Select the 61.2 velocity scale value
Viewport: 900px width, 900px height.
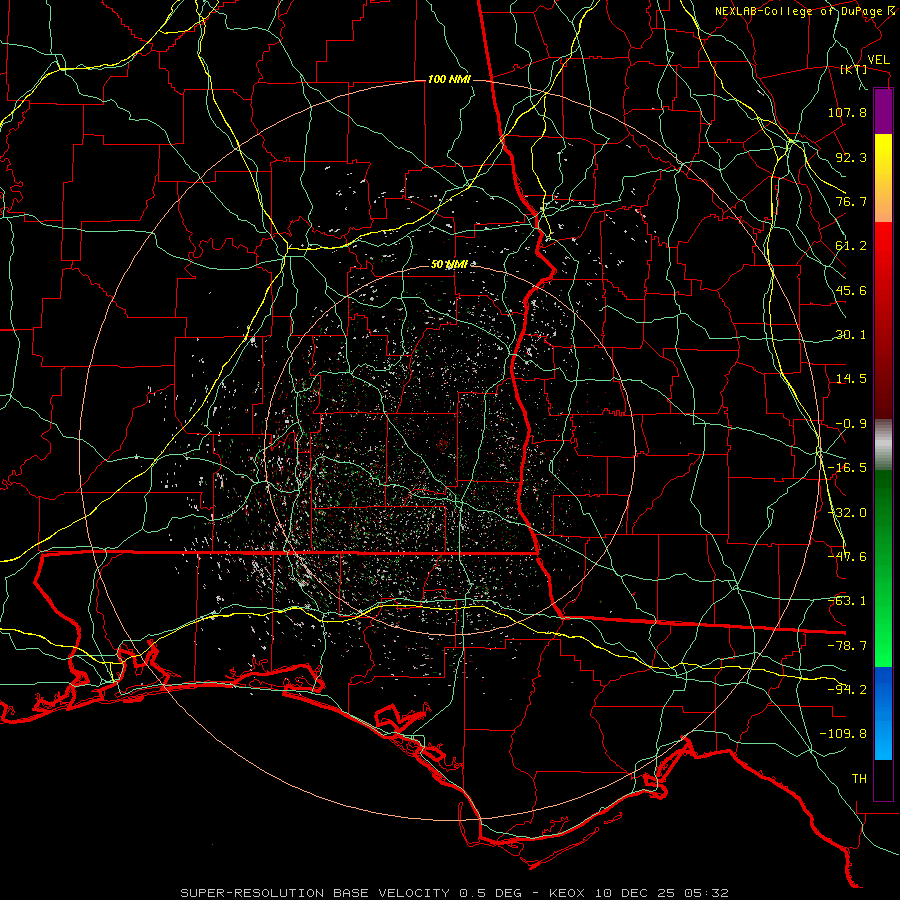click(x=851, y=246)
